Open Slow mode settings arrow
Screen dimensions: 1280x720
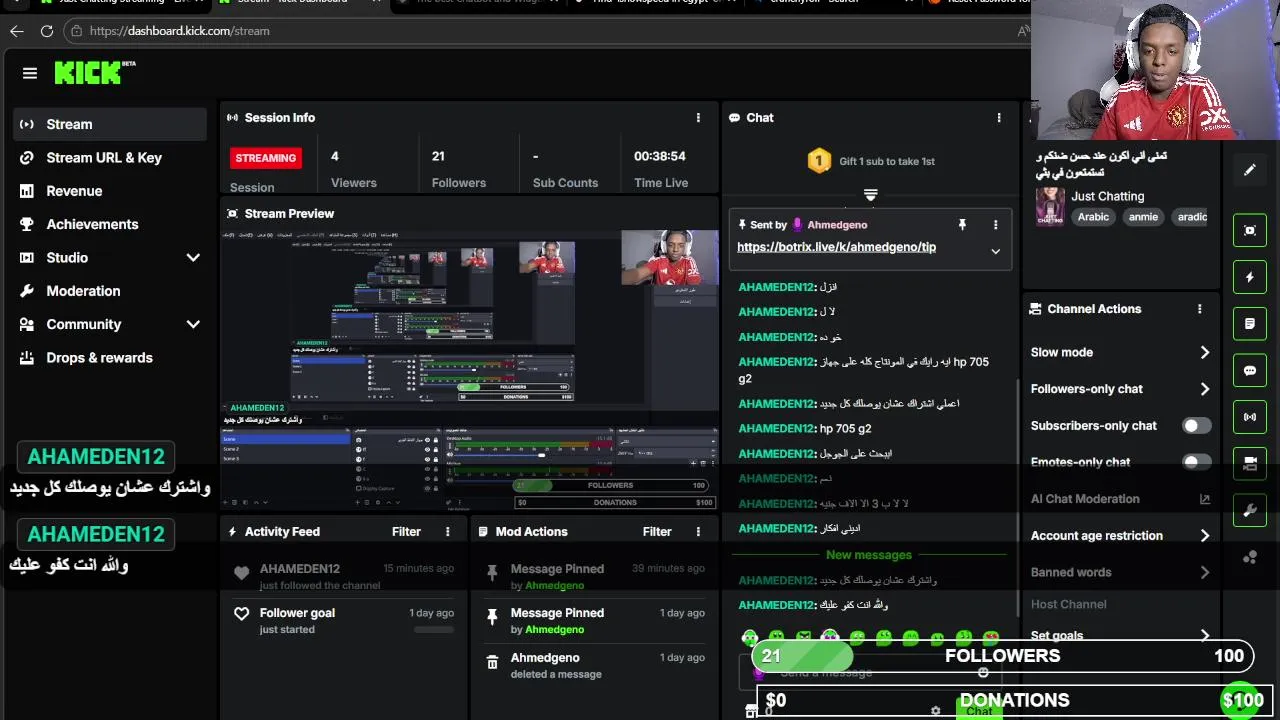coord(1204,352)
